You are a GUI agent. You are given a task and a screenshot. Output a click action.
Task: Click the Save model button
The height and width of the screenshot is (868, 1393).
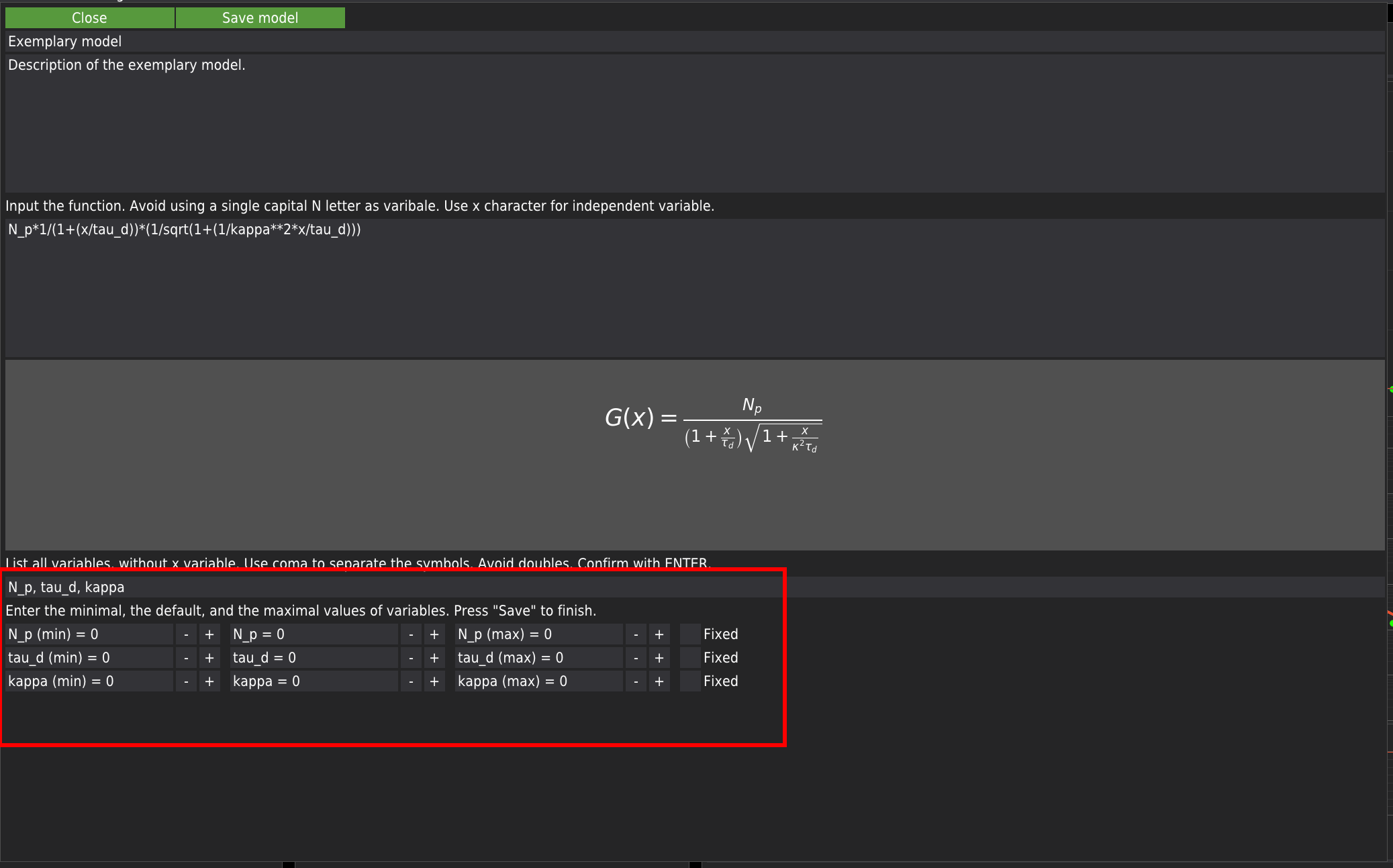coord(260,18)
